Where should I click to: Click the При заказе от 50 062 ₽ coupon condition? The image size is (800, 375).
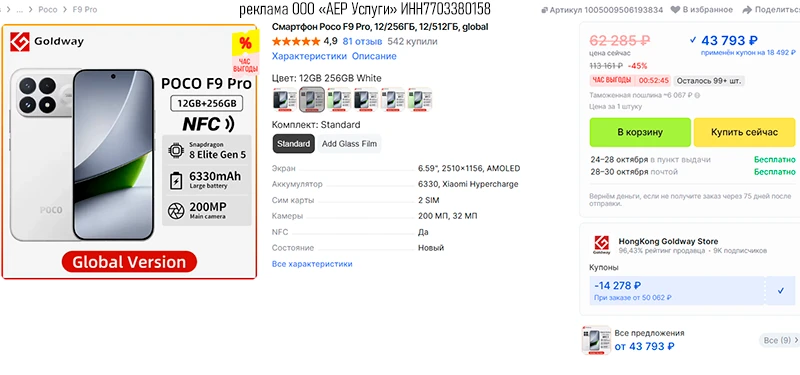pos(633,297)
